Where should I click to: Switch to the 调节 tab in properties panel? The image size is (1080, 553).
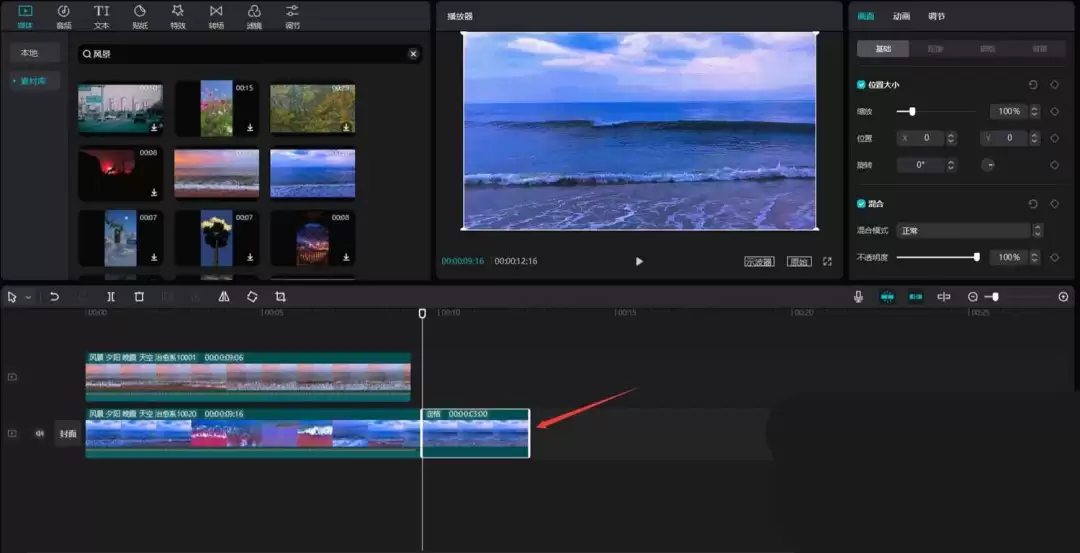(x=936, y=16)
